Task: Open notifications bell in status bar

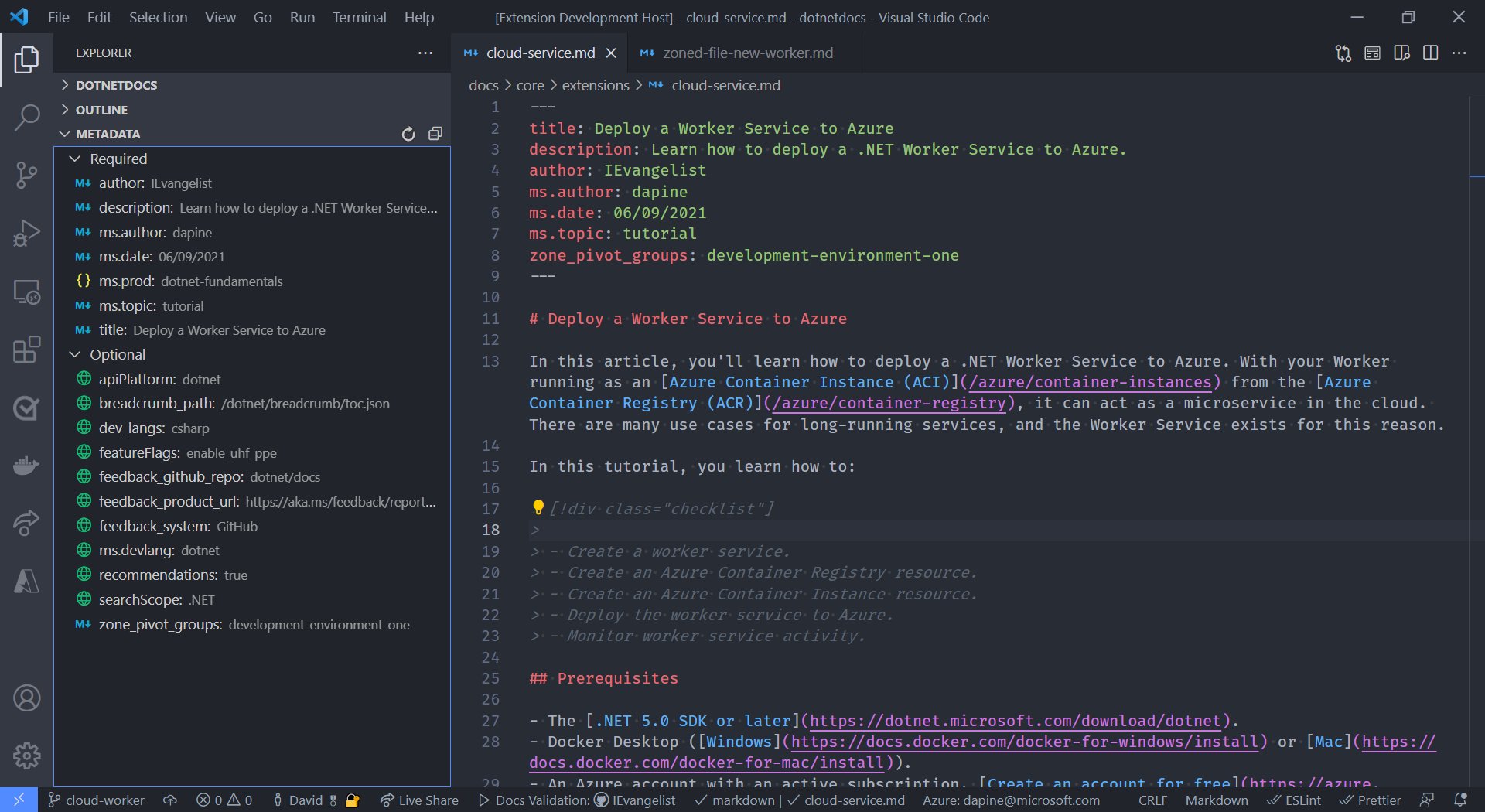Action: [1460, 800]
